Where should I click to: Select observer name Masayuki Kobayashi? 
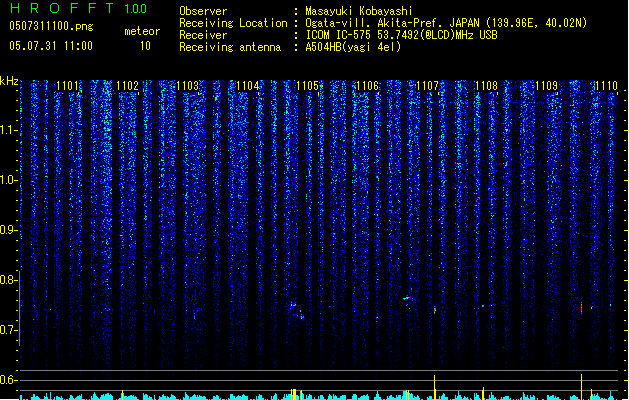359,11
